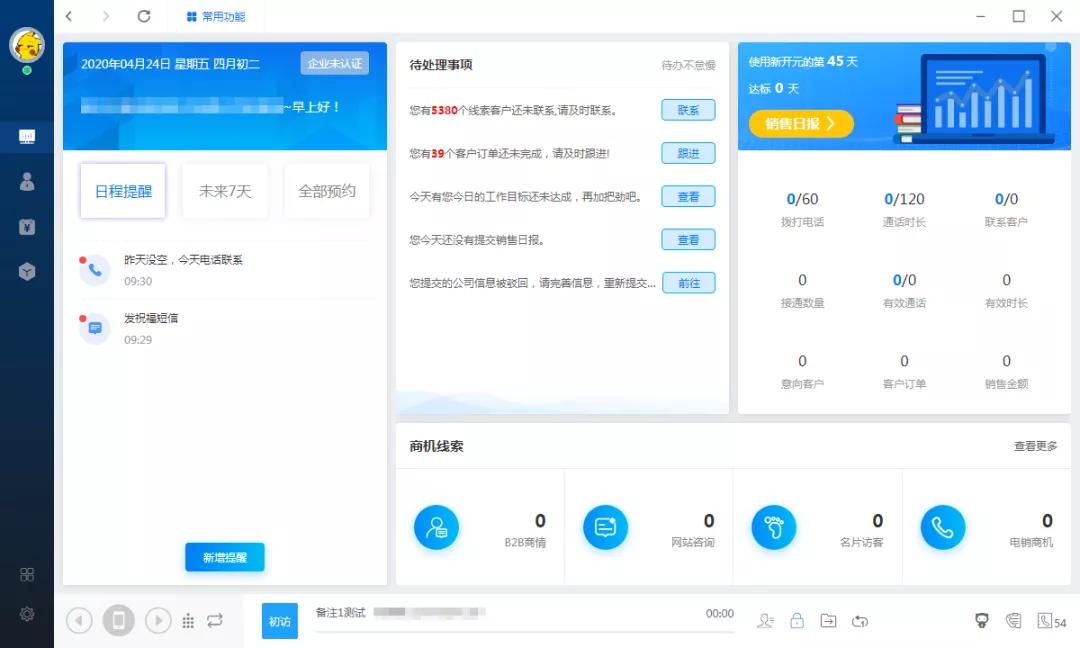Switch to the 常用功能 tab
This screenshot has width=1080, height=648.
tap(216, 16)
